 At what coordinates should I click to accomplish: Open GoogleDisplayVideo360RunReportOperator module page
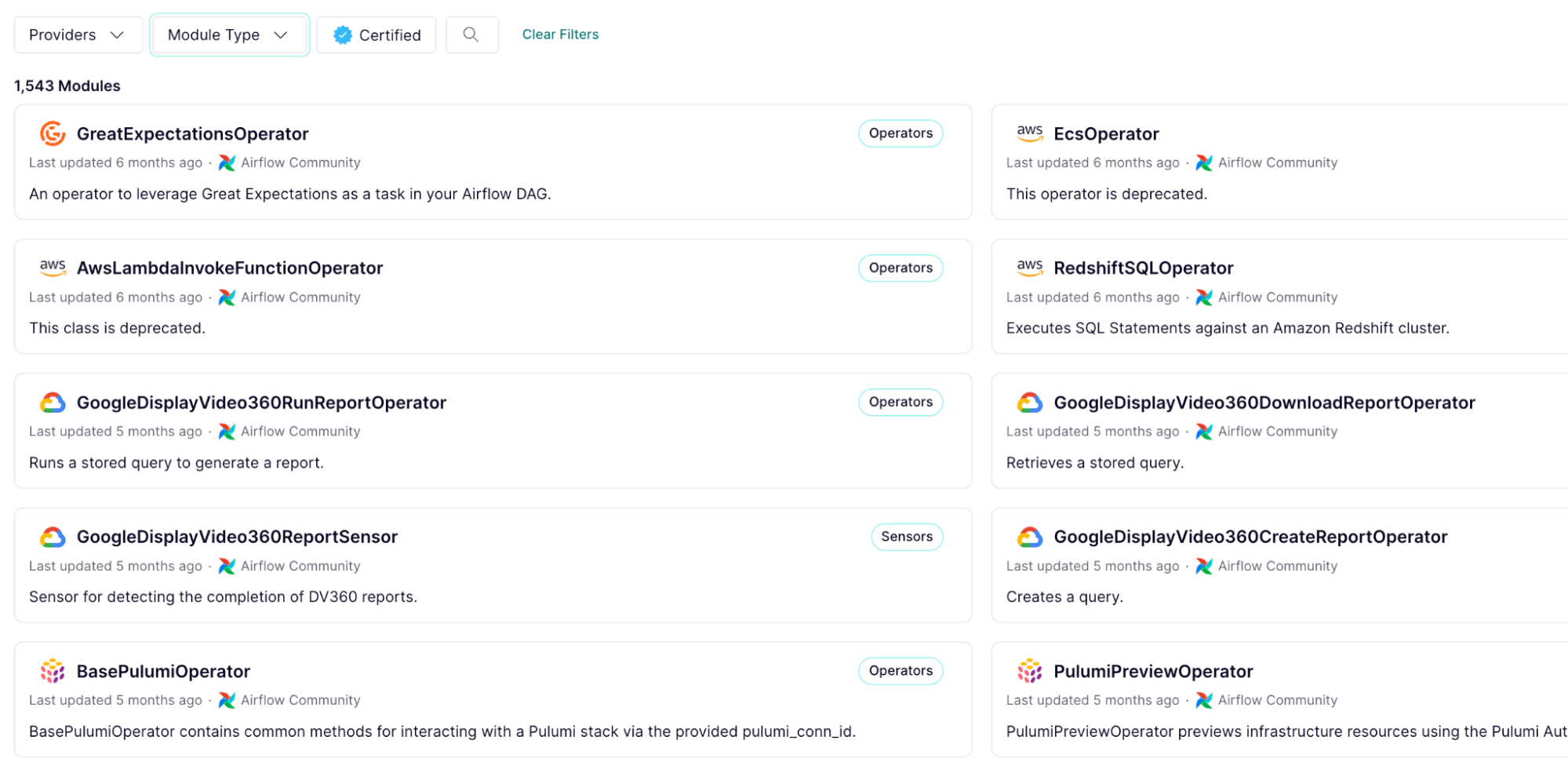(261, 403)
